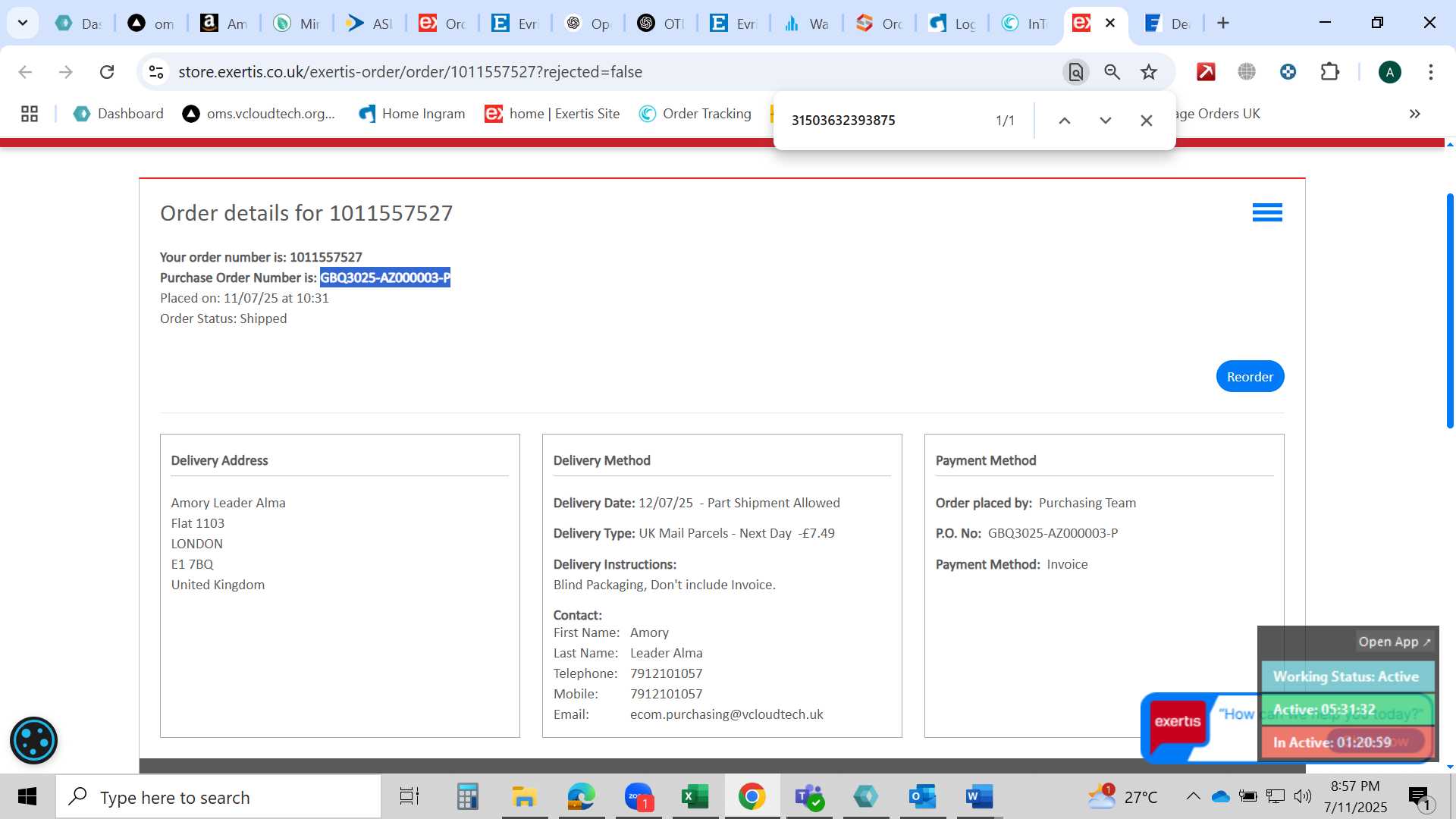Viewport: 1456px width, 819px height.
Task: Click the round floating assistant icon
Action: click(x=33, y=740)
